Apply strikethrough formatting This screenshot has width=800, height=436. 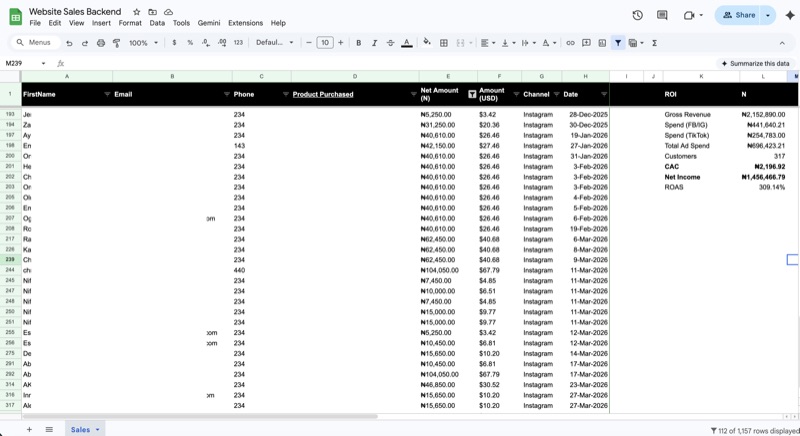[390, 43]
